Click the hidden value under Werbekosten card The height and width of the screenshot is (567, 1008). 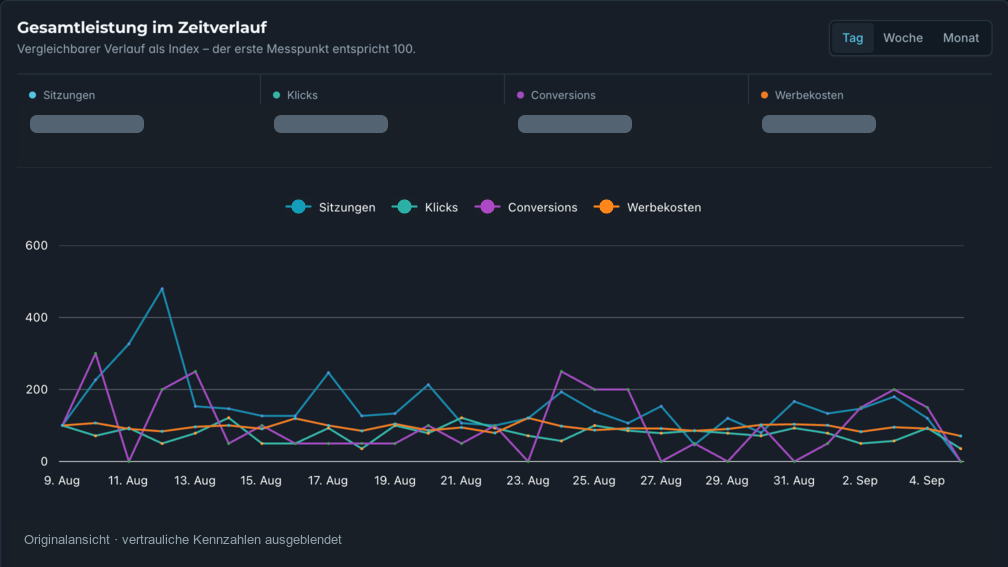click(818, 124)
